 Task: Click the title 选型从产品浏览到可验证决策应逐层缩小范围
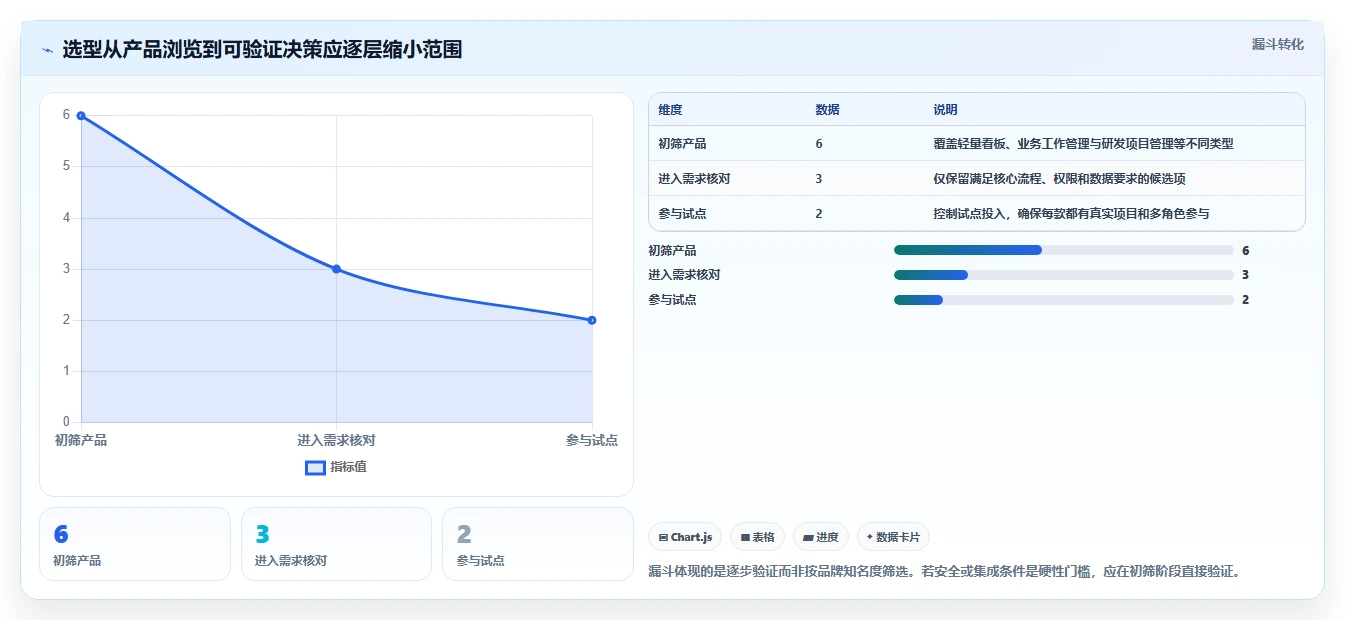coord(262,50)
